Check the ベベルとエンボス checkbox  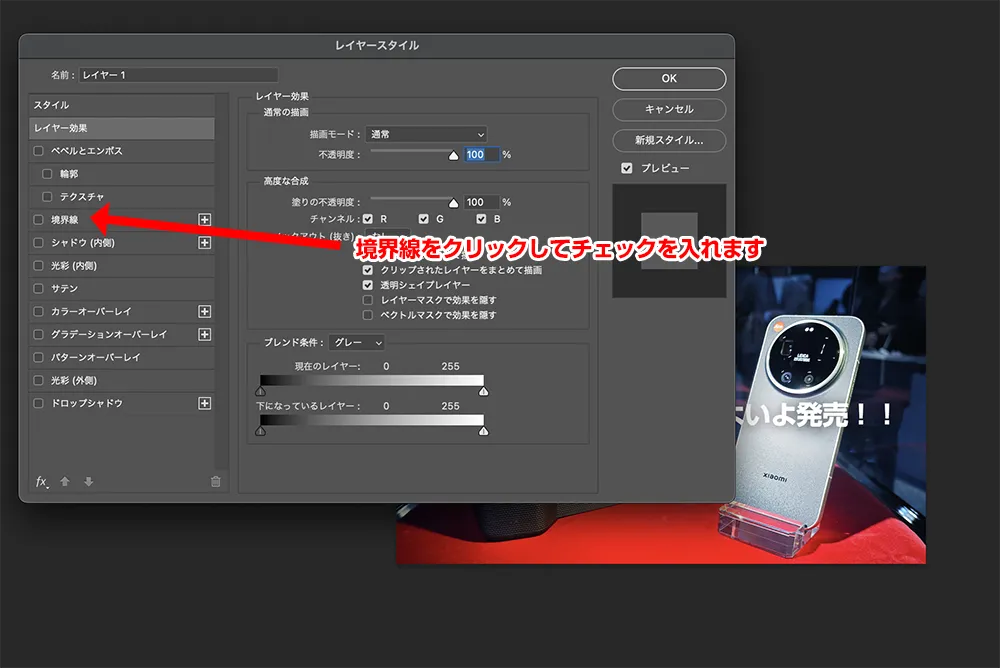39,151
